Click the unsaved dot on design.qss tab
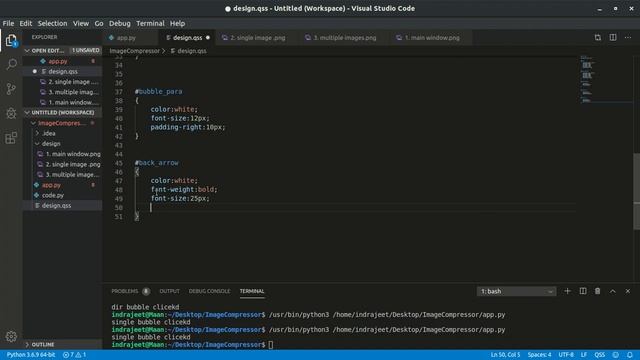The width and height of the screenshot is (640, 360). click(x=208, y=38)
